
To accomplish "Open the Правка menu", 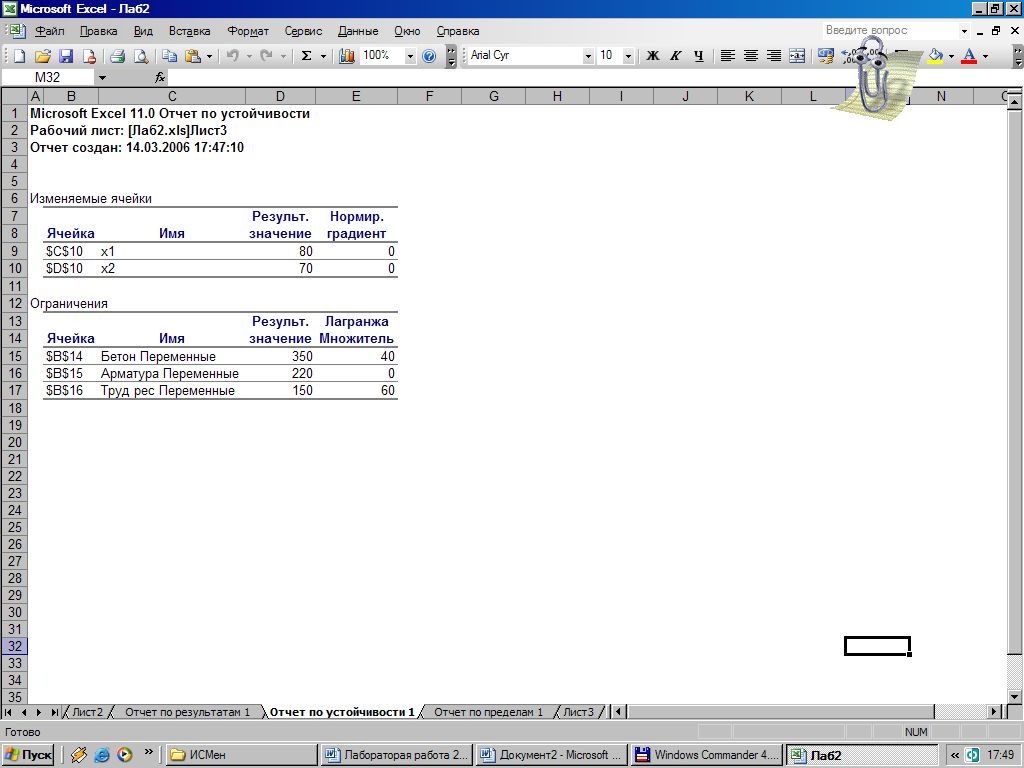I will pyautogui.click(x=99, y=31).
